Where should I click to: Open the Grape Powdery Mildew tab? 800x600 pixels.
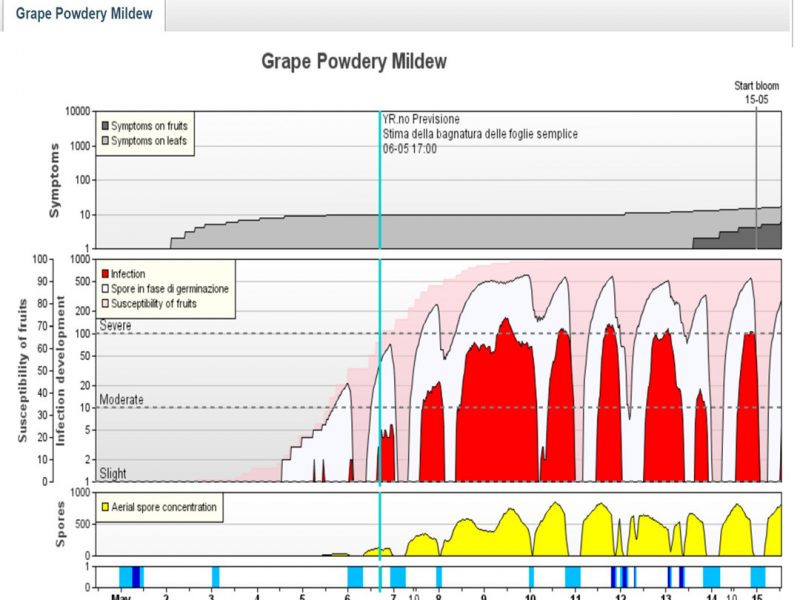tap(84, 14)
